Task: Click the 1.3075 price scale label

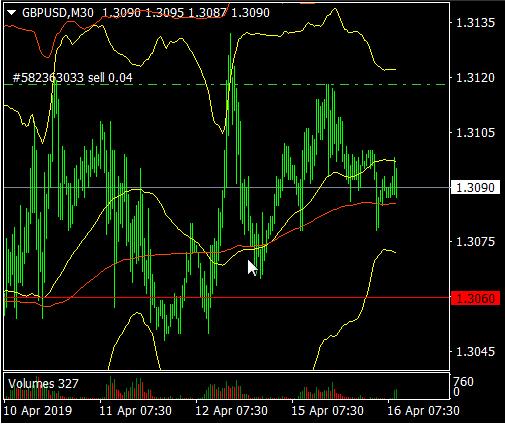Action: coord(475,242)
